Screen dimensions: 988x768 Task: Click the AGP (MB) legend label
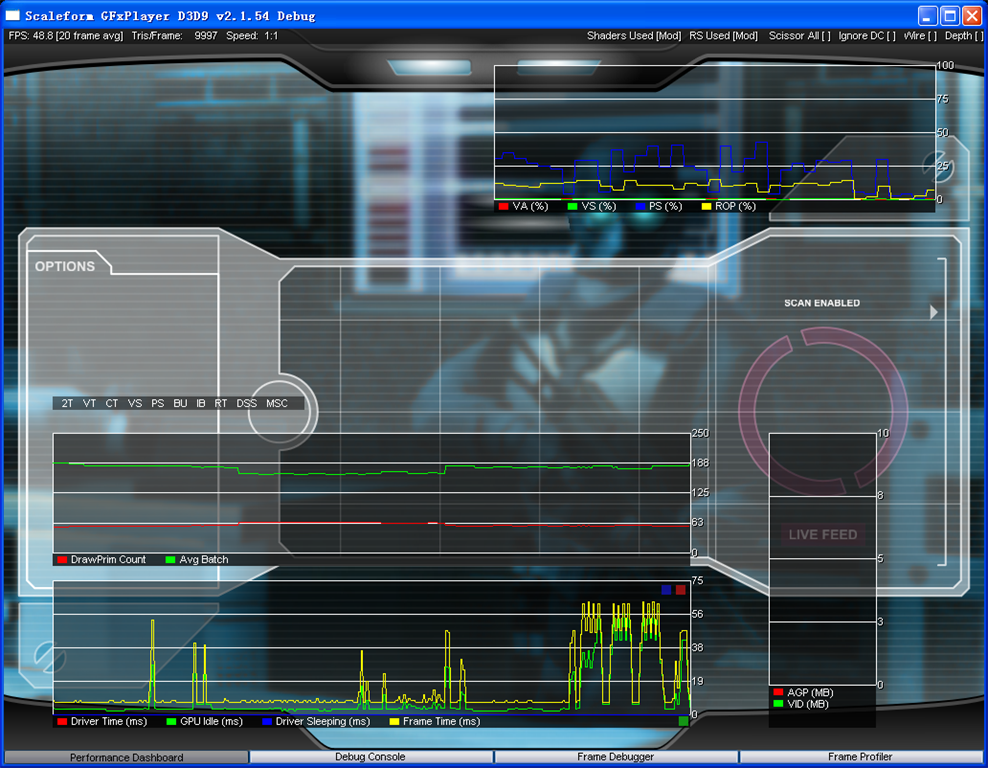(810, 692)
